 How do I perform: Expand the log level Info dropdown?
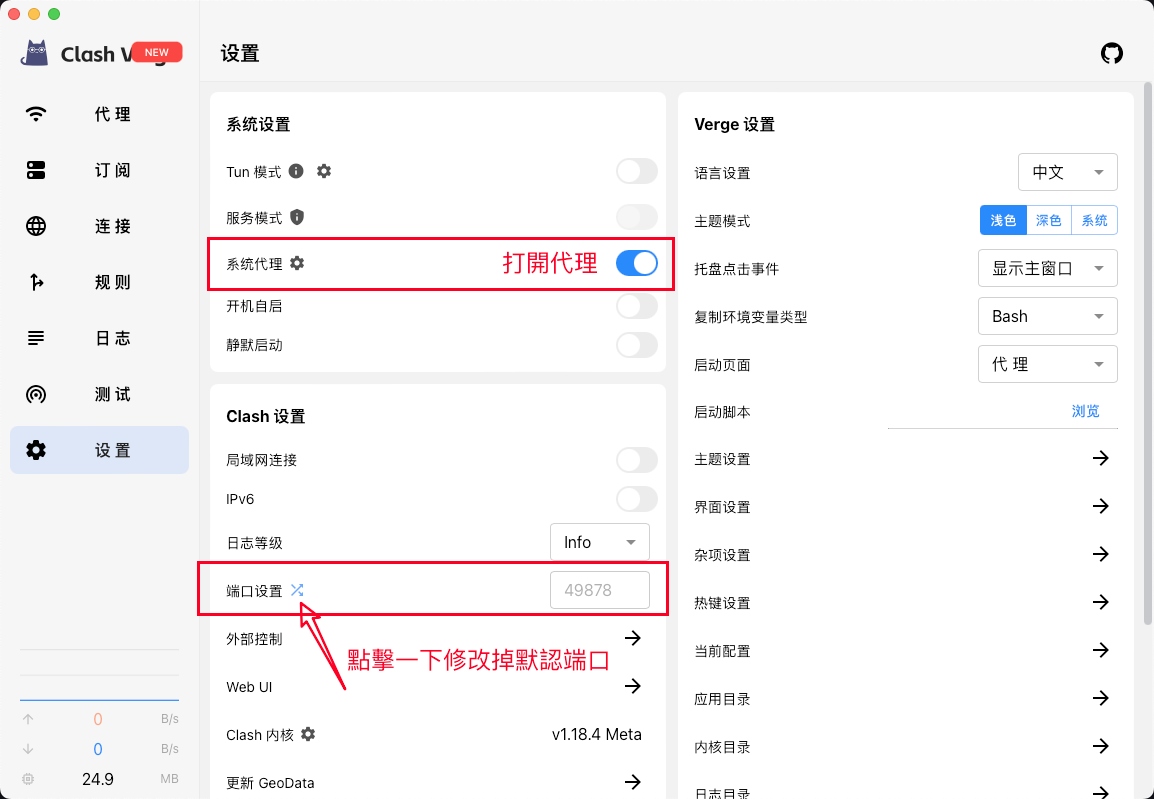tap(599, 542)
